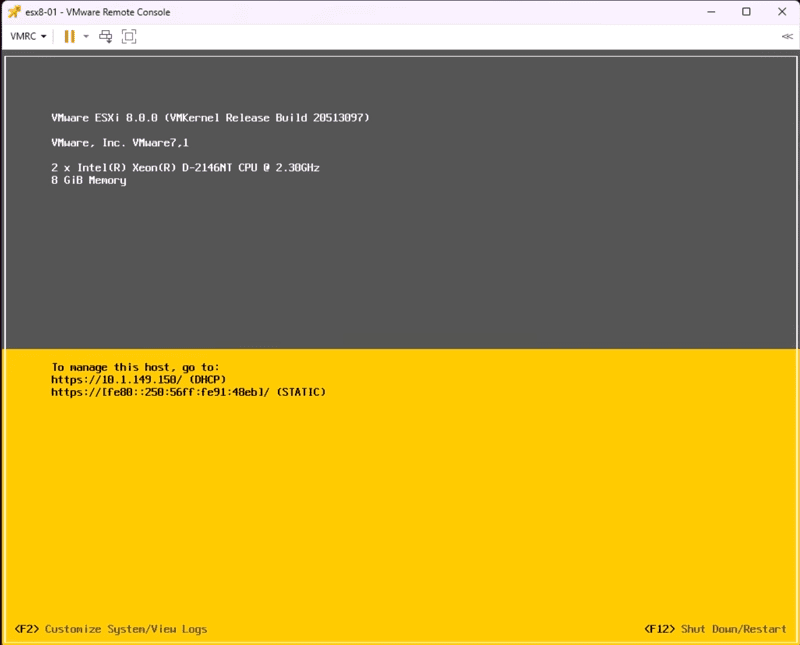This screenshot has width=800, height=645.
Task: Click the esx8-01 window title text
Action: pos(97,12)
